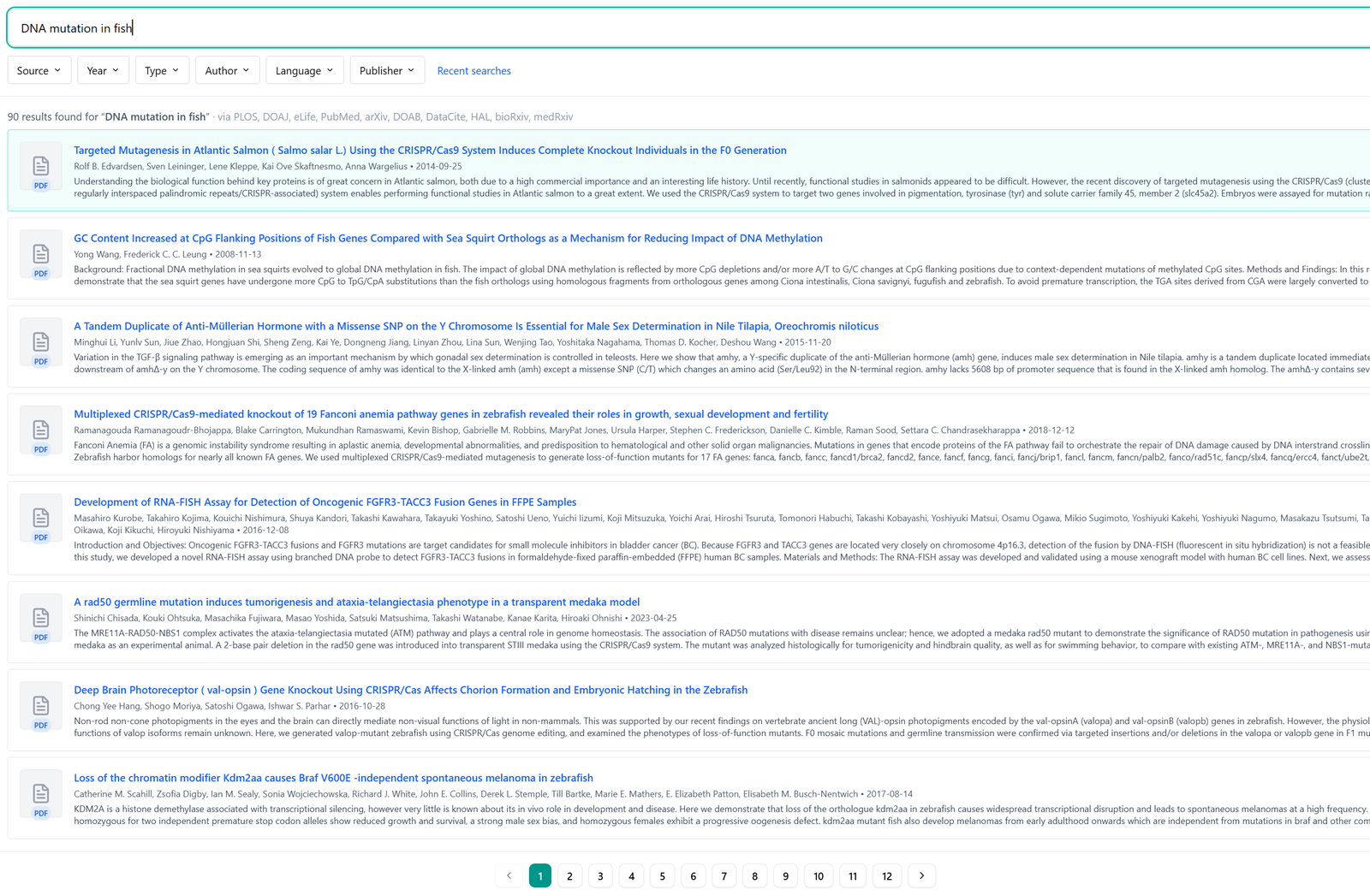Open 'A rad50 germline mutation' article title
The image size is (1370, 896).
(357, 602)
